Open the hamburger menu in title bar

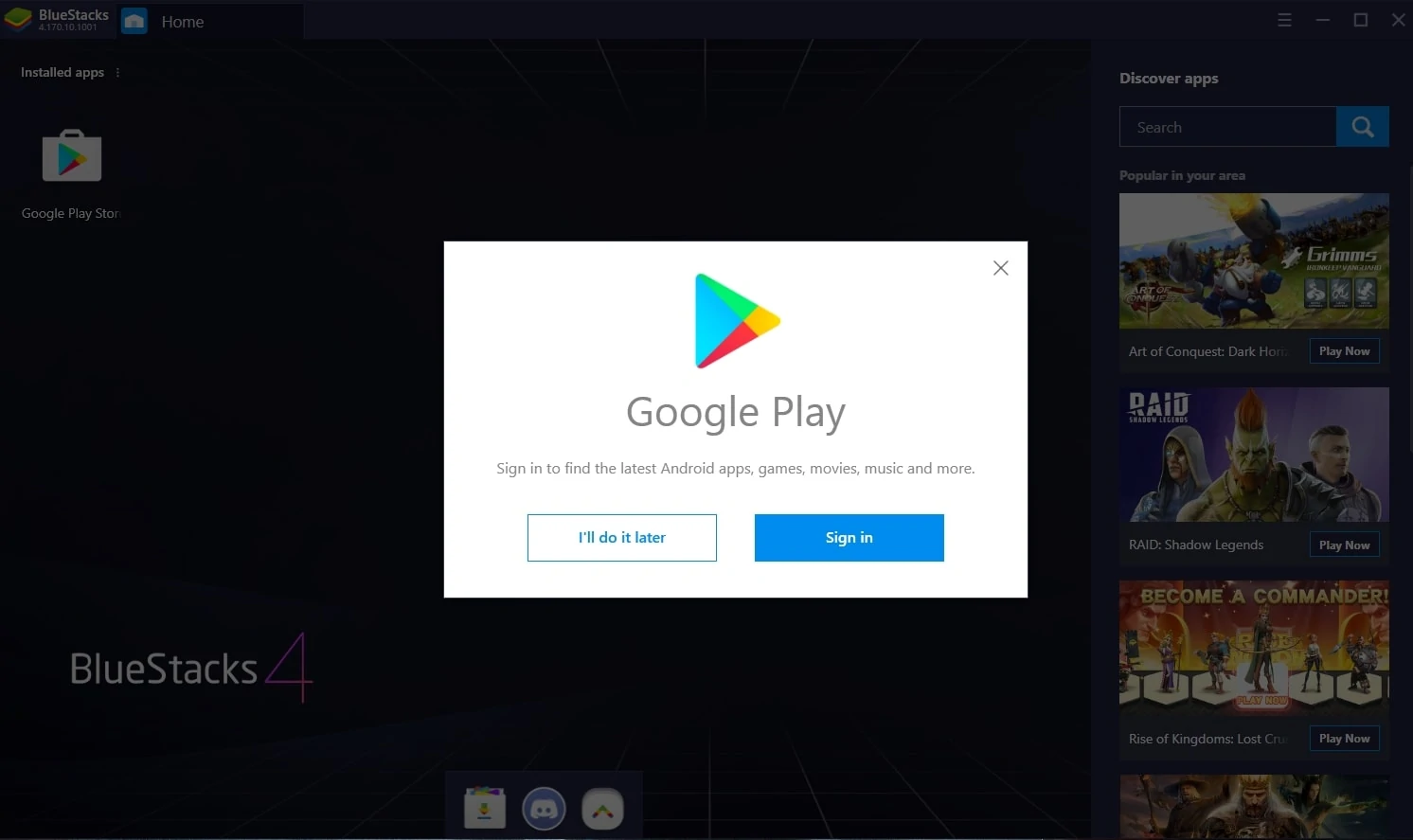[1284, 20]
